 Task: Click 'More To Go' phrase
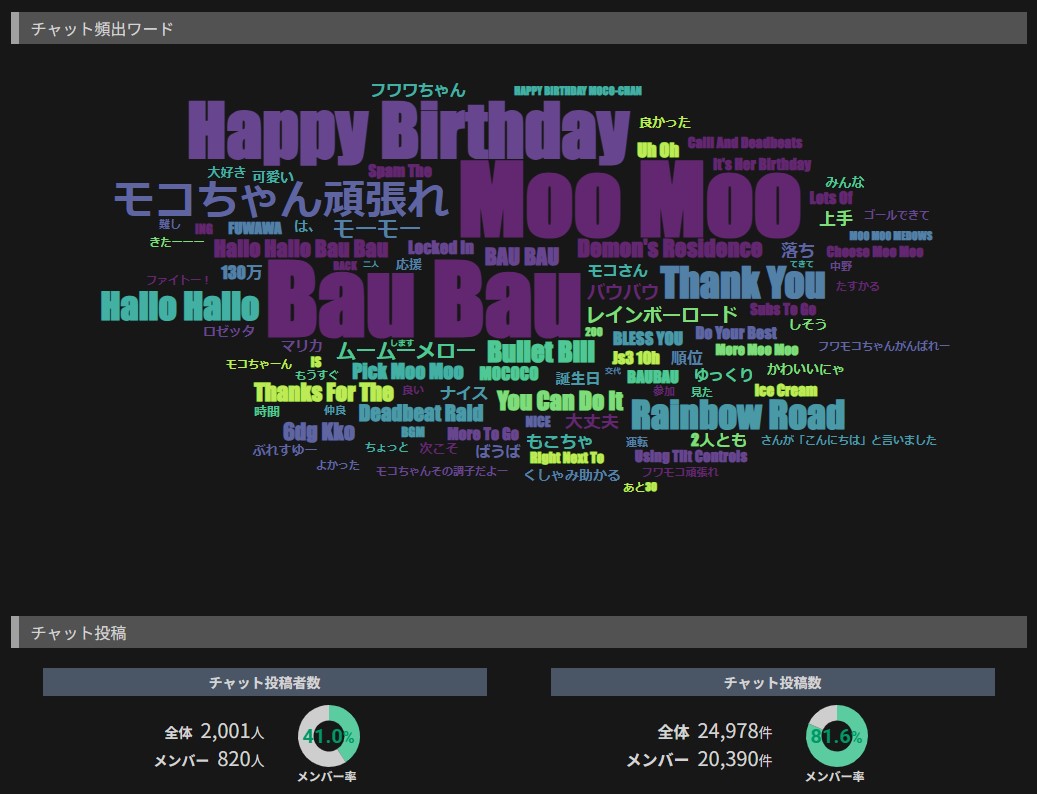point(483,434)
